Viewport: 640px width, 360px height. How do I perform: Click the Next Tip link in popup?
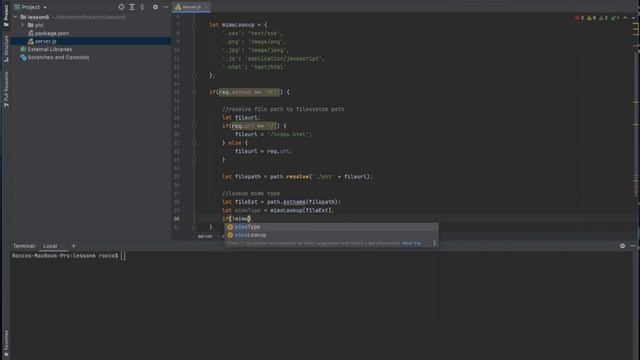click(x=411, y=243)
